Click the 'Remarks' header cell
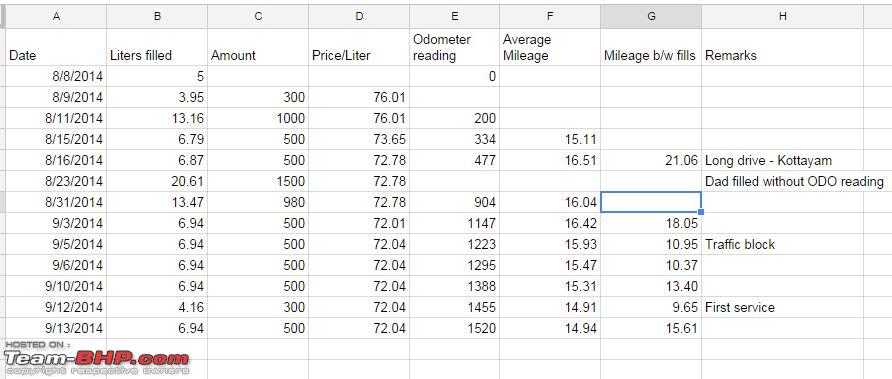Viewport: 892px width, 379px height. click(782, 47)
